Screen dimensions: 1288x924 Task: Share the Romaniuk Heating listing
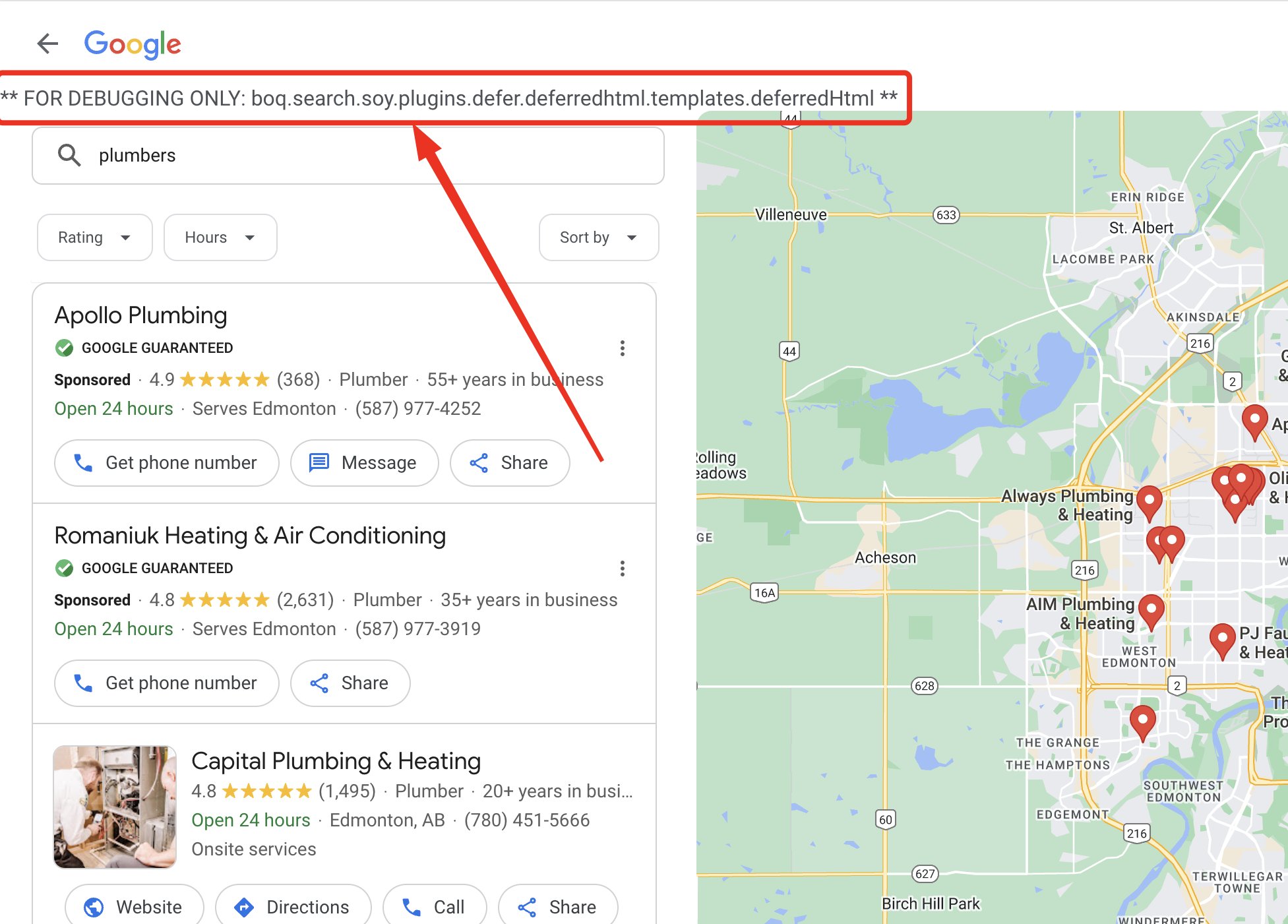click(350, 683)
